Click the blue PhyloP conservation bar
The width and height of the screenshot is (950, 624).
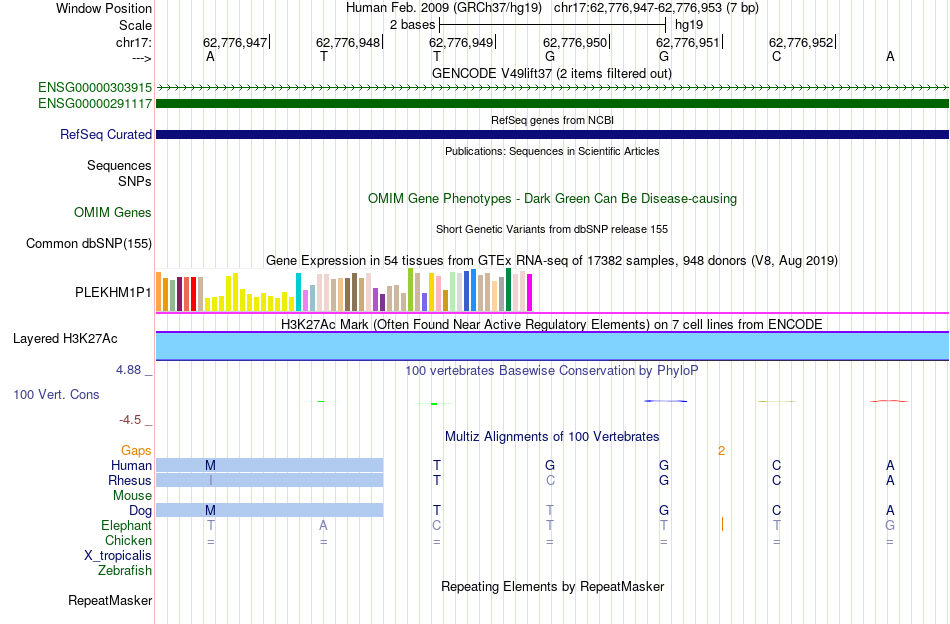(x=665, y=401)
